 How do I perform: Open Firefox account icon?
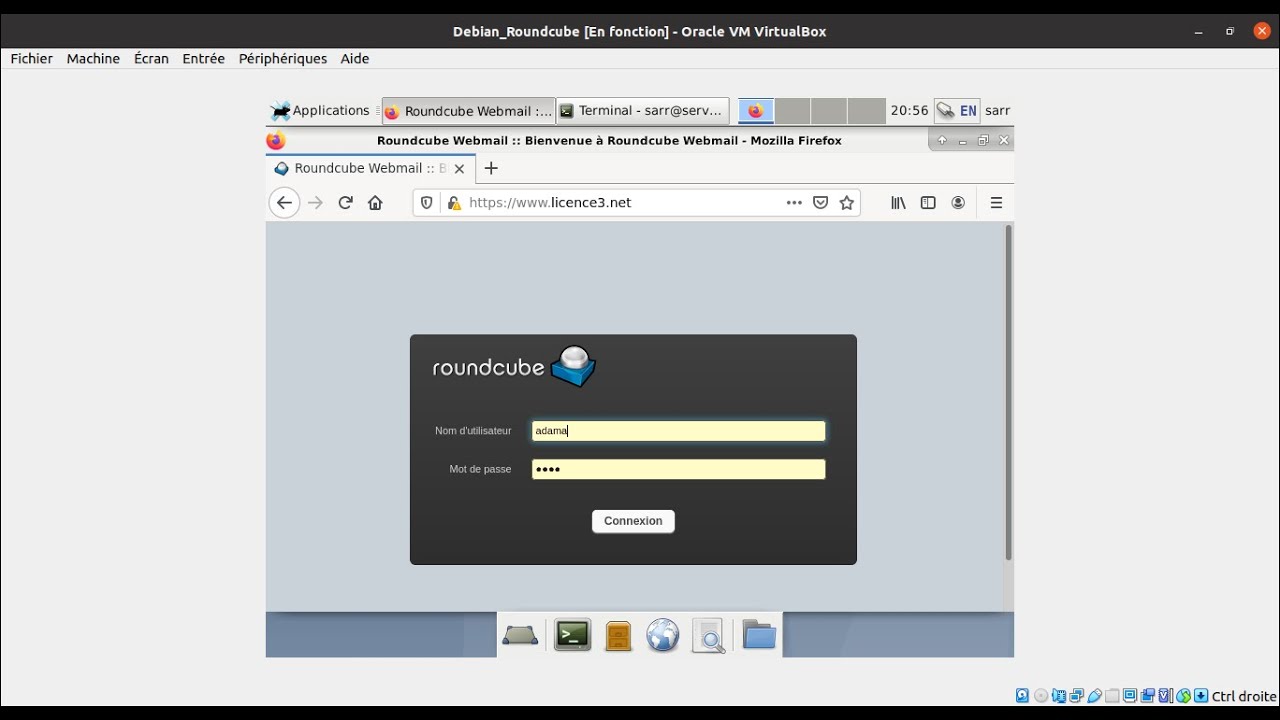[x=958, y=203]
